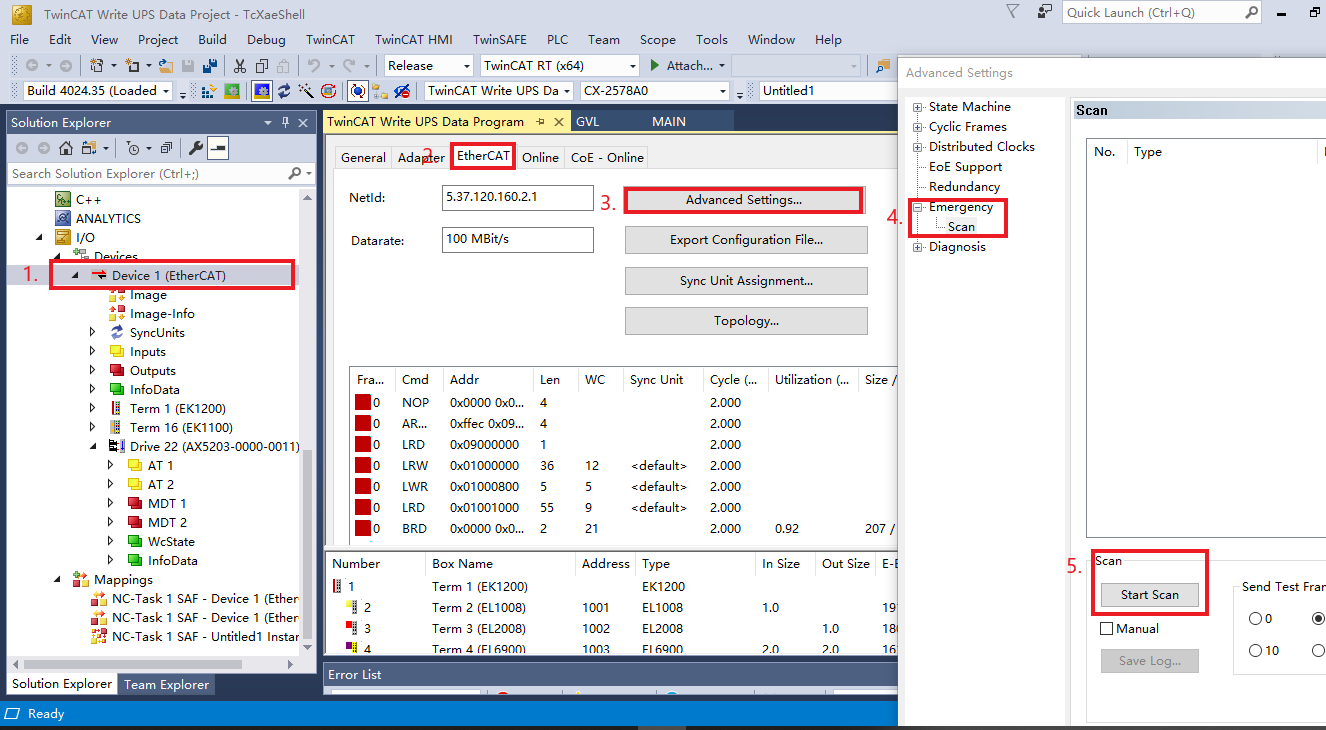
Task: Open the TwinCAT menu
Action: [x=330, y=40]
